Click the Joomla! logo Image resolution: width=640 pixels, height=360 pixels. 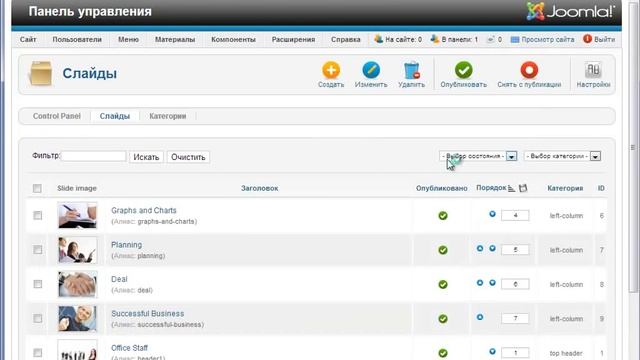pyautogui.click(x=570, y=11)
